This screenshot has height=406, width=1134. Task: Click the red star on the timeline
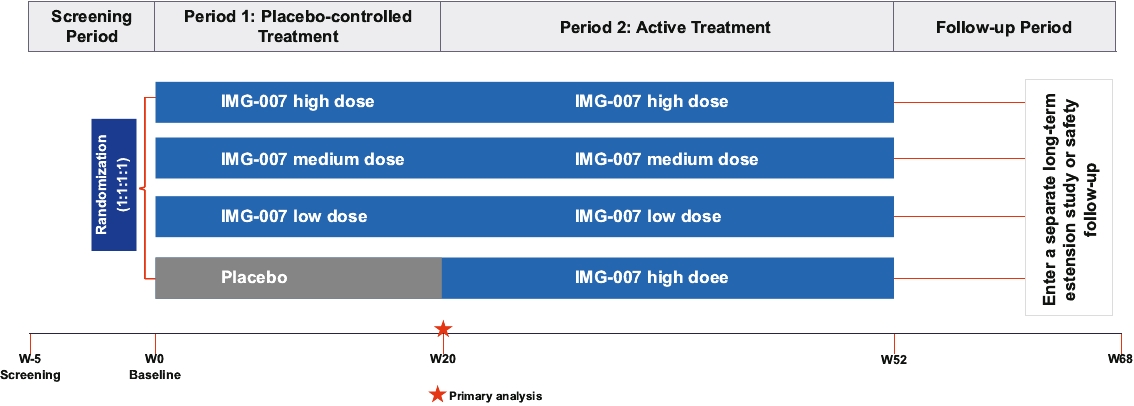click(443, 328)
